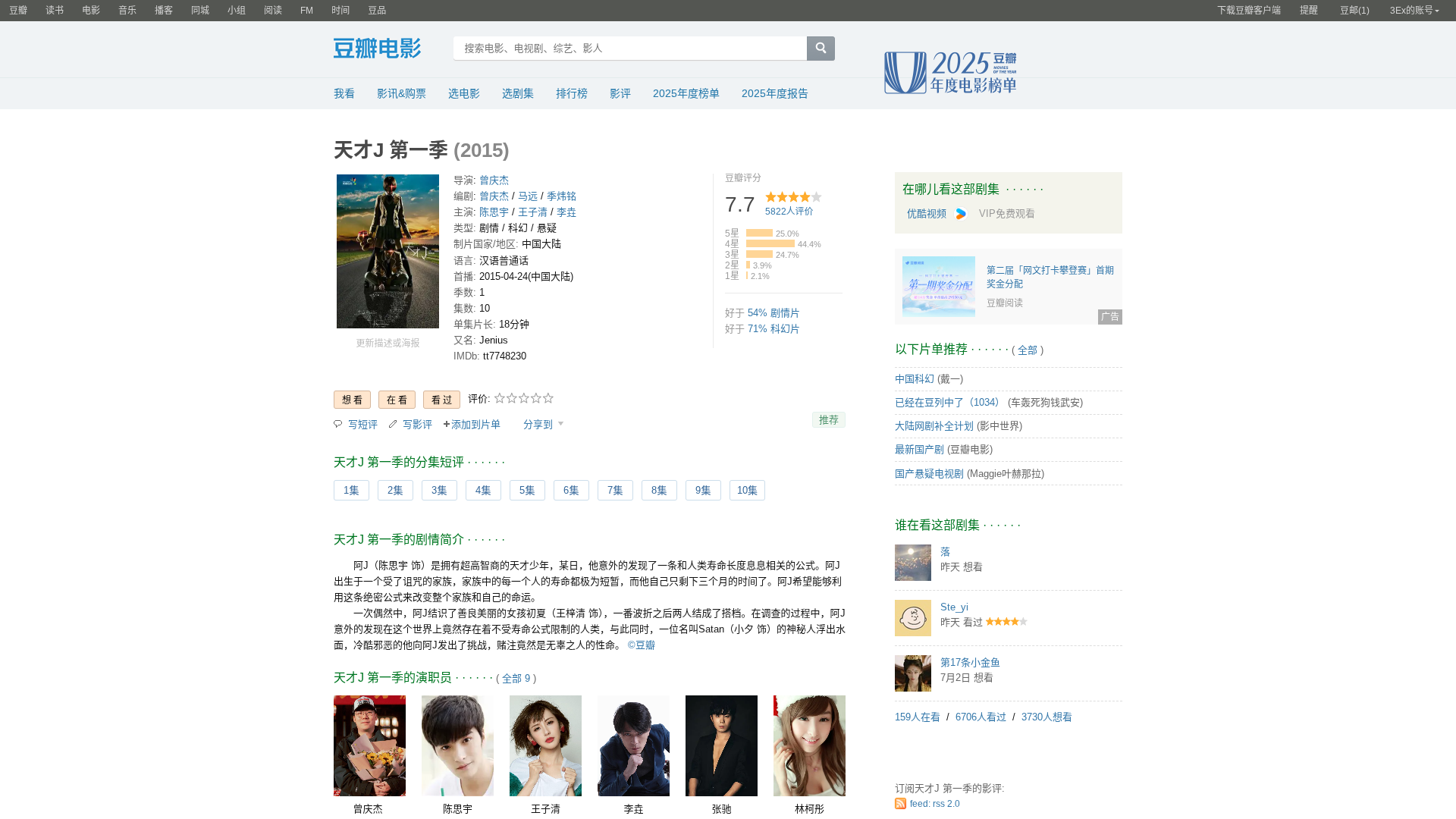Open screenwriter 马远 link
The image size is (1456, 819).
click(528, 196)
